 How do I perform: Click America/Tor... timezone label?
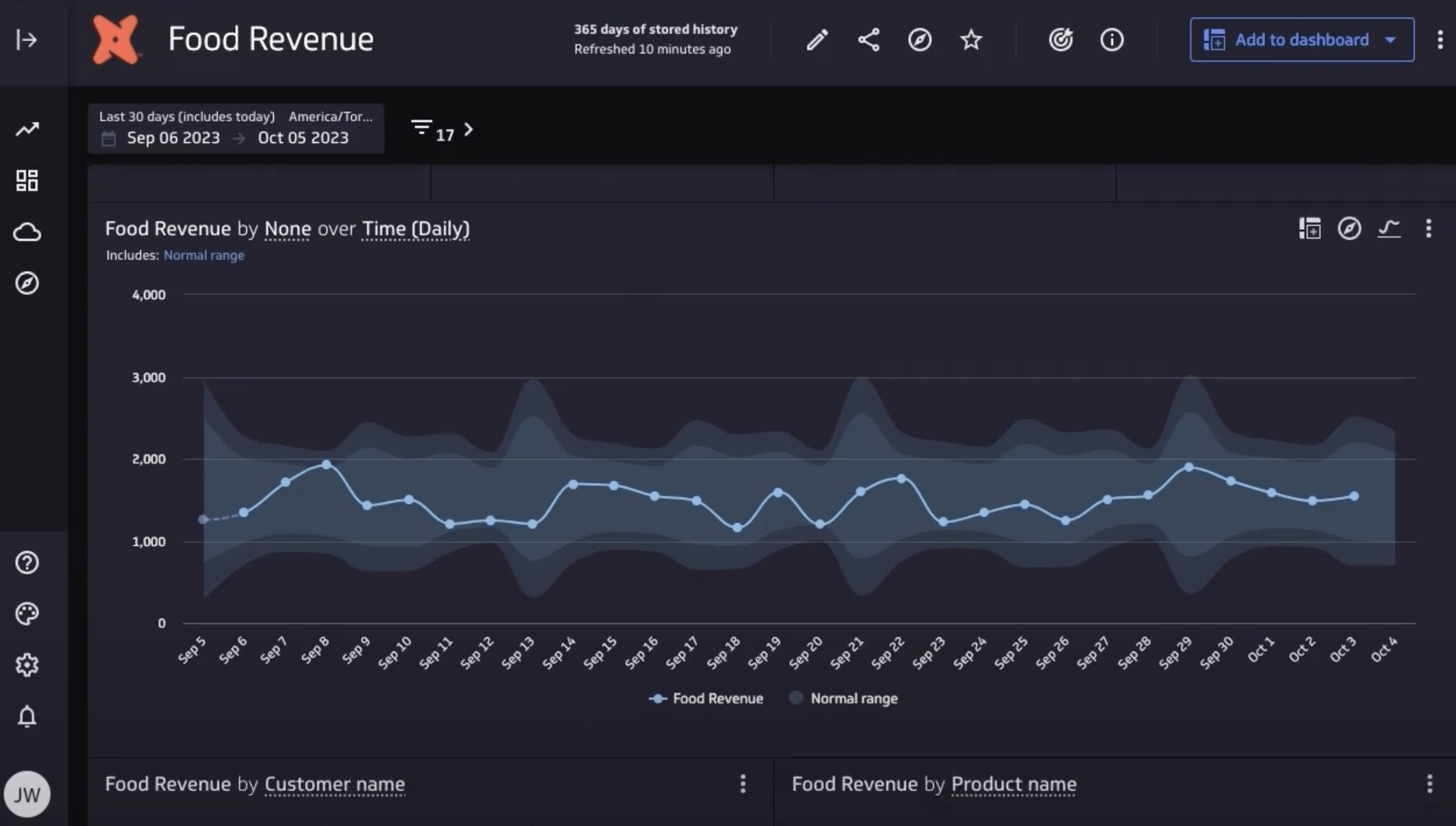pyautogui.click(x=331, y=116)
